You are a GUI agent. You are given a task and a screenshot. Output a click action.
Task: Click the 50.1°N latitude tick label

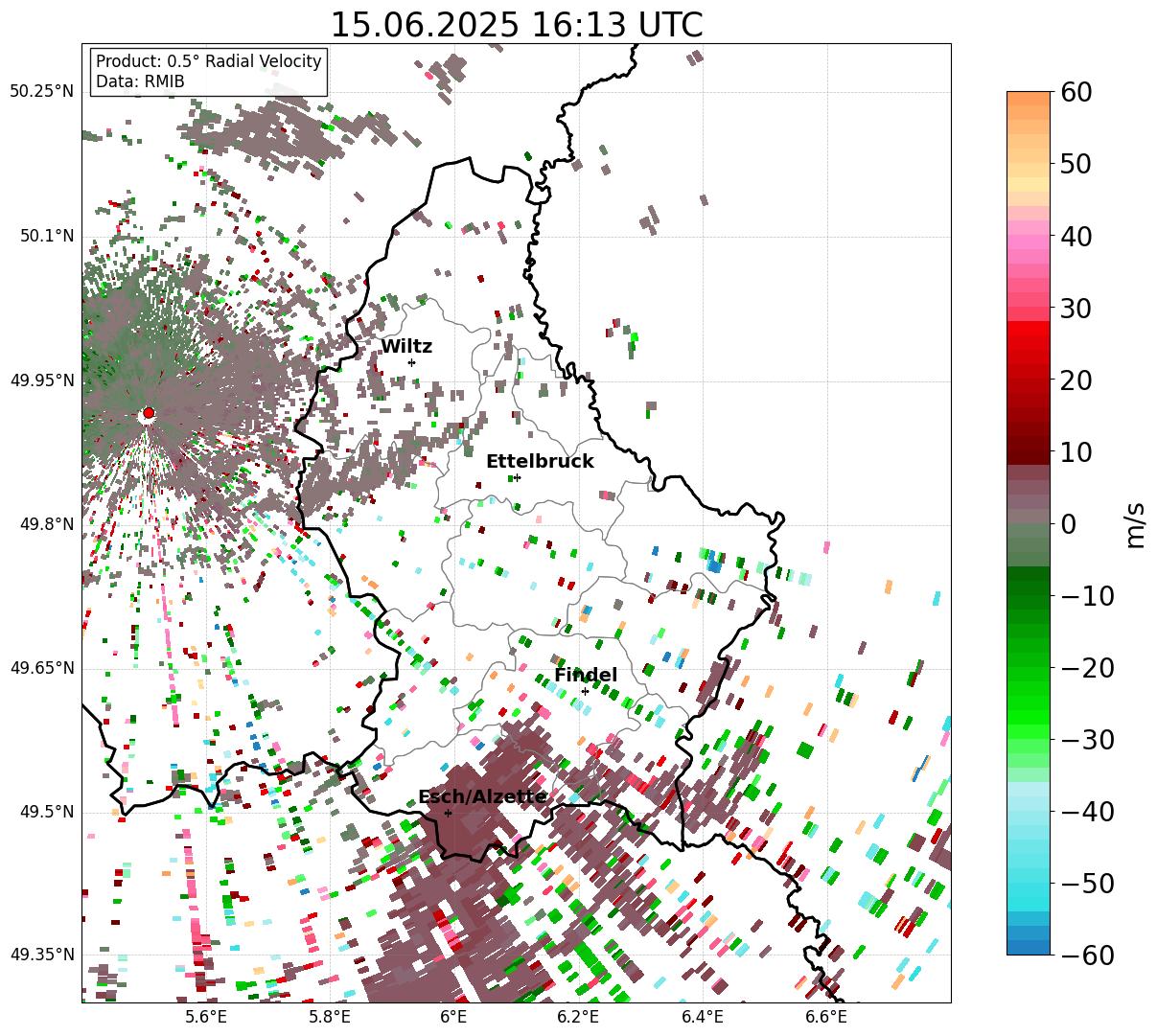46,236
